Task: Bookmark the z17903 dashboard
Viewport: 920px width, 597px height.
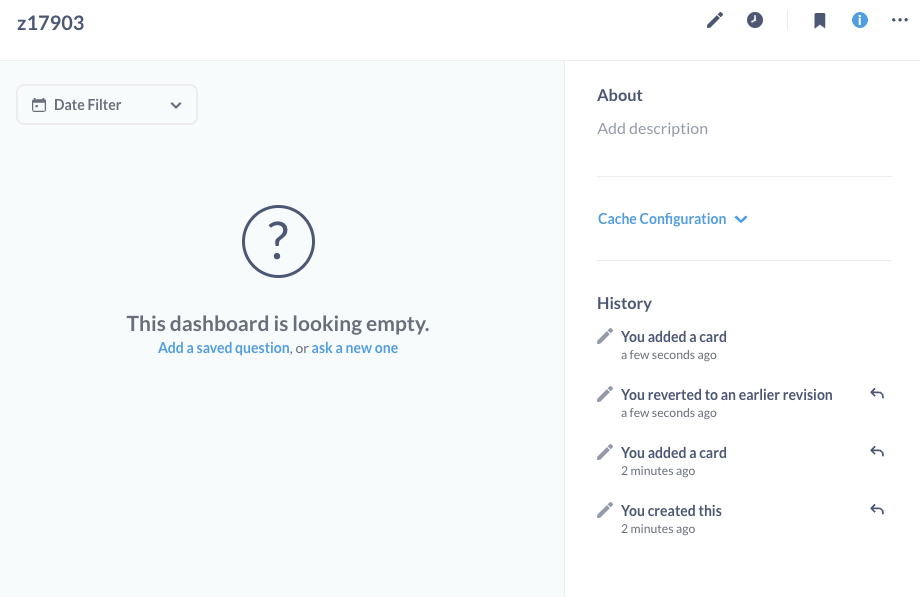Action: point(819,20)
